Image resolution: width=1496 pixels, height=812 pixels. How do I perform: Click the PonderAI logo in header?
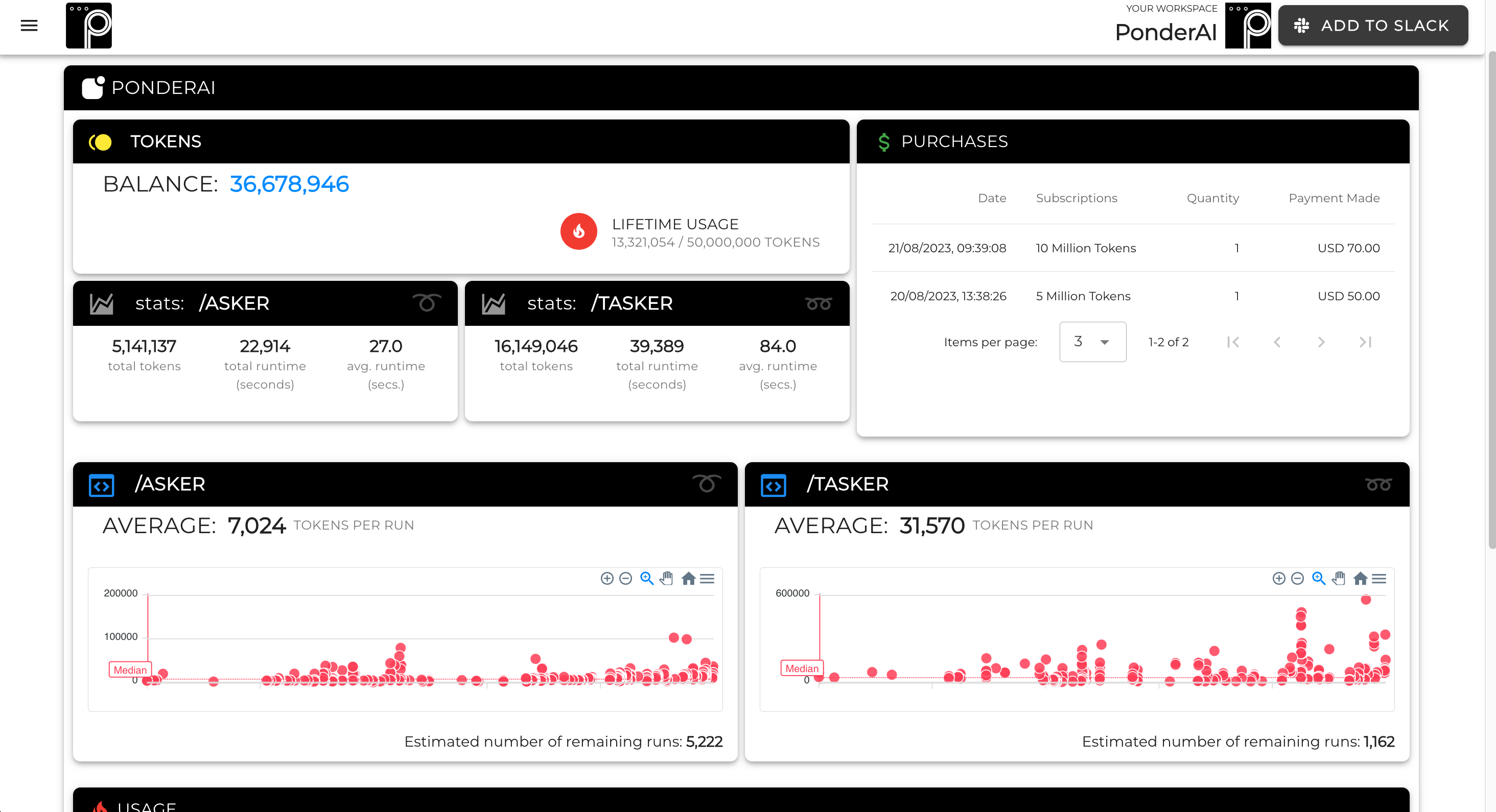(x=88, y=26)
